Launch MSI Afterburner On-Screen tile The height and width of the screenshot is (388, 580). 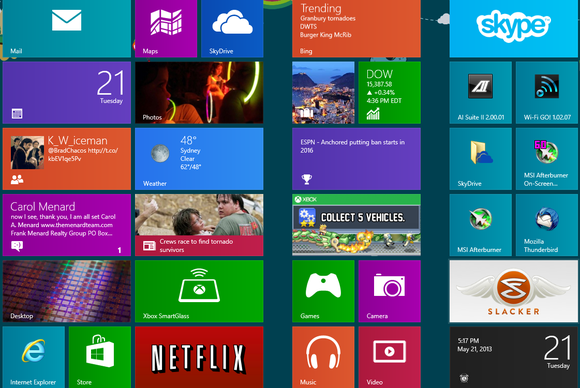point(547,159)
